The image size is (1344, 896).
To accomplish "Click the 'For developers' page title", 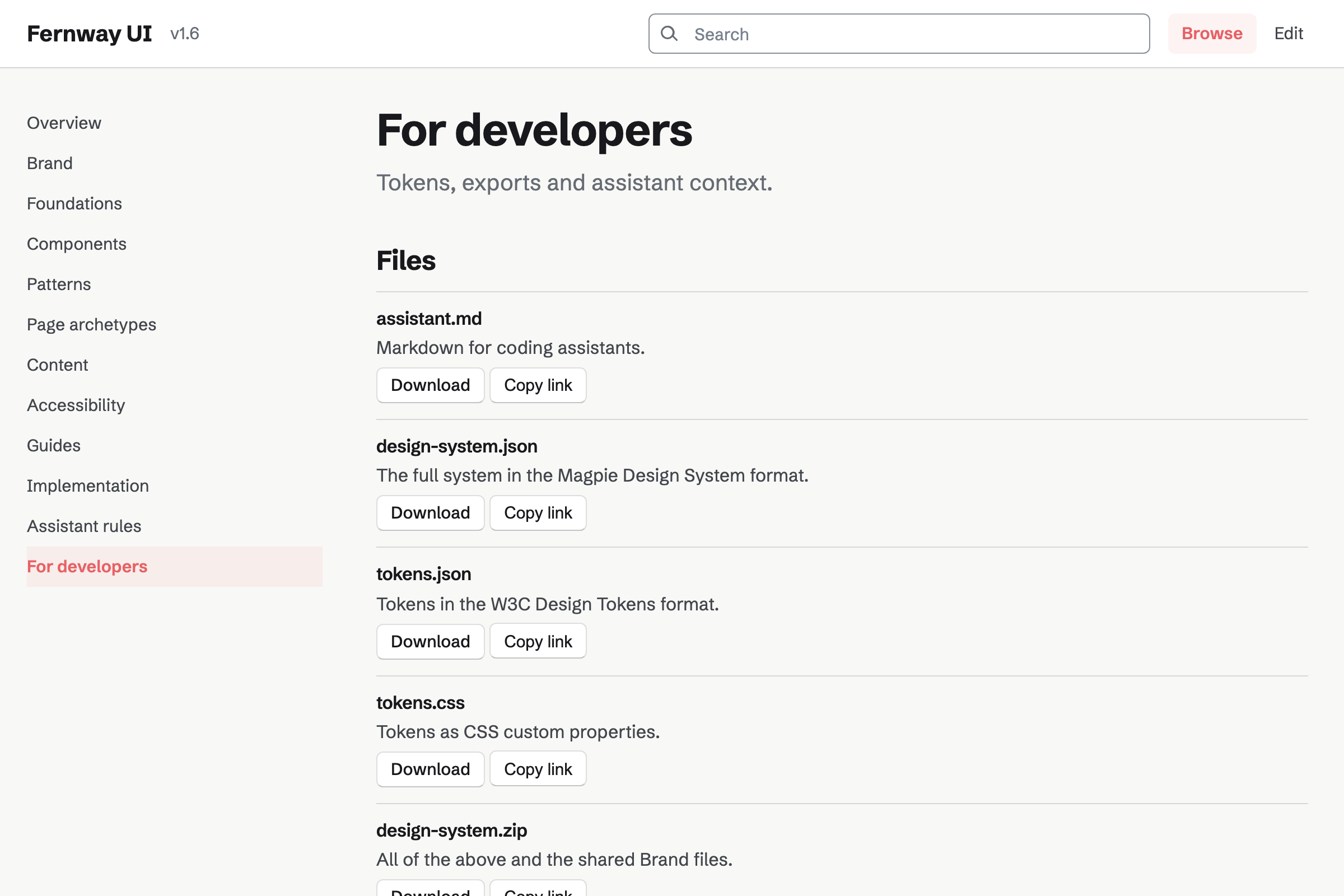I will pyautogui.click(x=534, y=130).
